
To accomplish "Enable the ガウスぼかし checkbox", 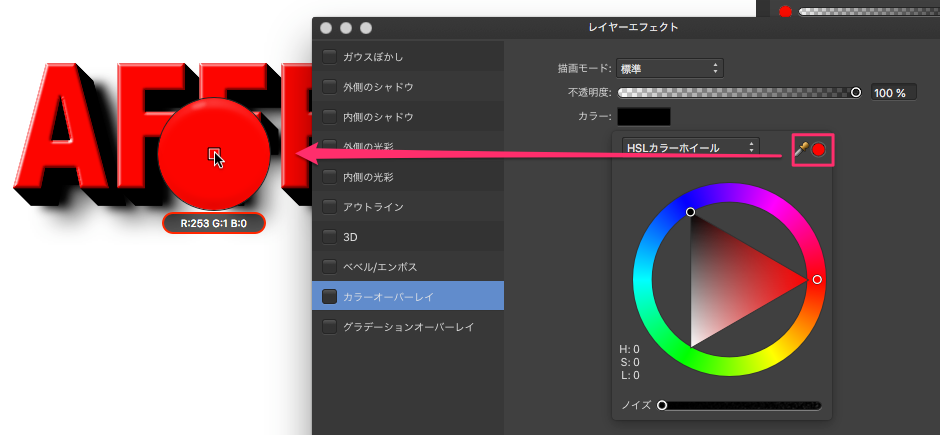I will coord(330,57).
